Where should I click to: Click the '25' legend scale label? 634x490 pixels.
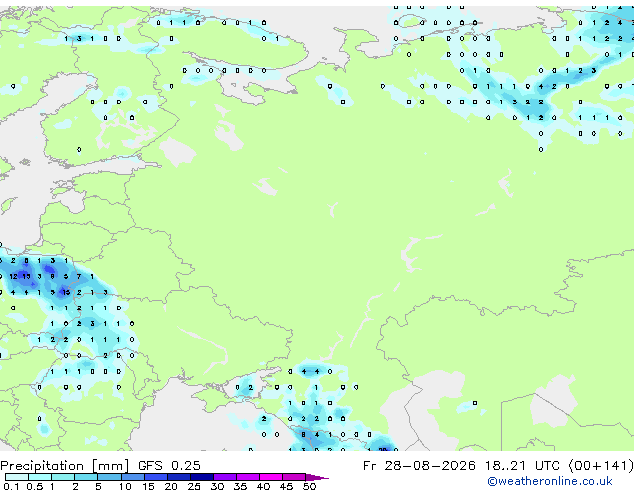tap(194, 486)
